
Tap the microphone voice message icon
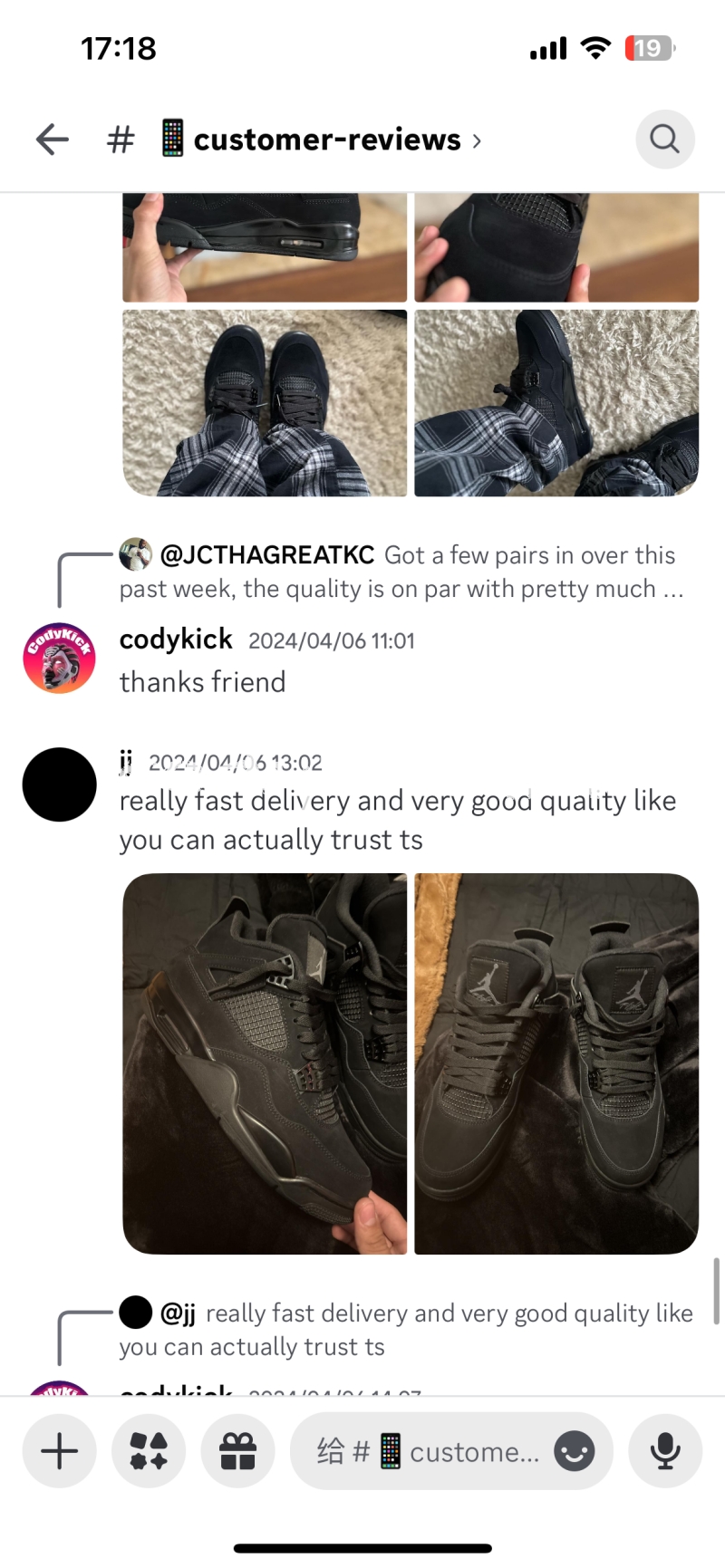pos(665,1451)
